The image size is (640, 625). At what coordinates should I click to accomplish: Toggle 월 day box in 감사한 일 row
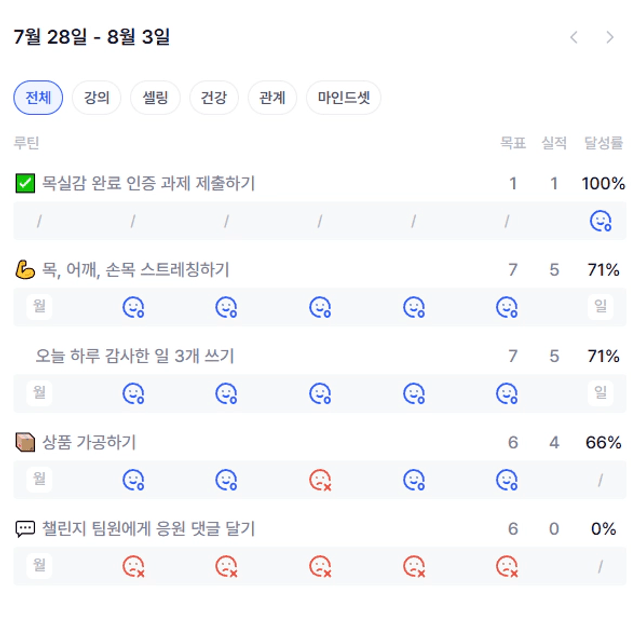click(x=39, y=393)
